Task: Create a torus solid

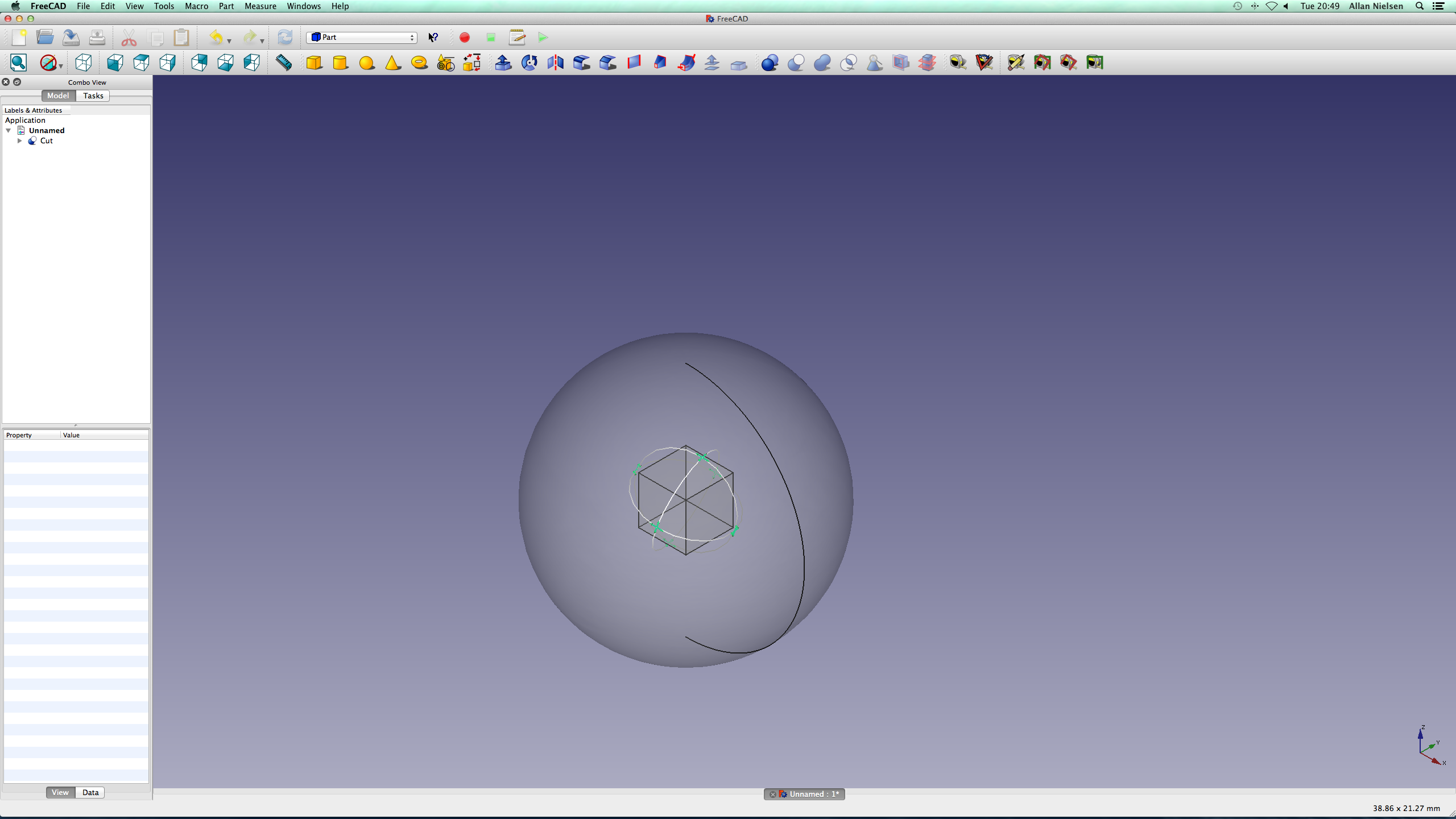Action: pos(419,63)
